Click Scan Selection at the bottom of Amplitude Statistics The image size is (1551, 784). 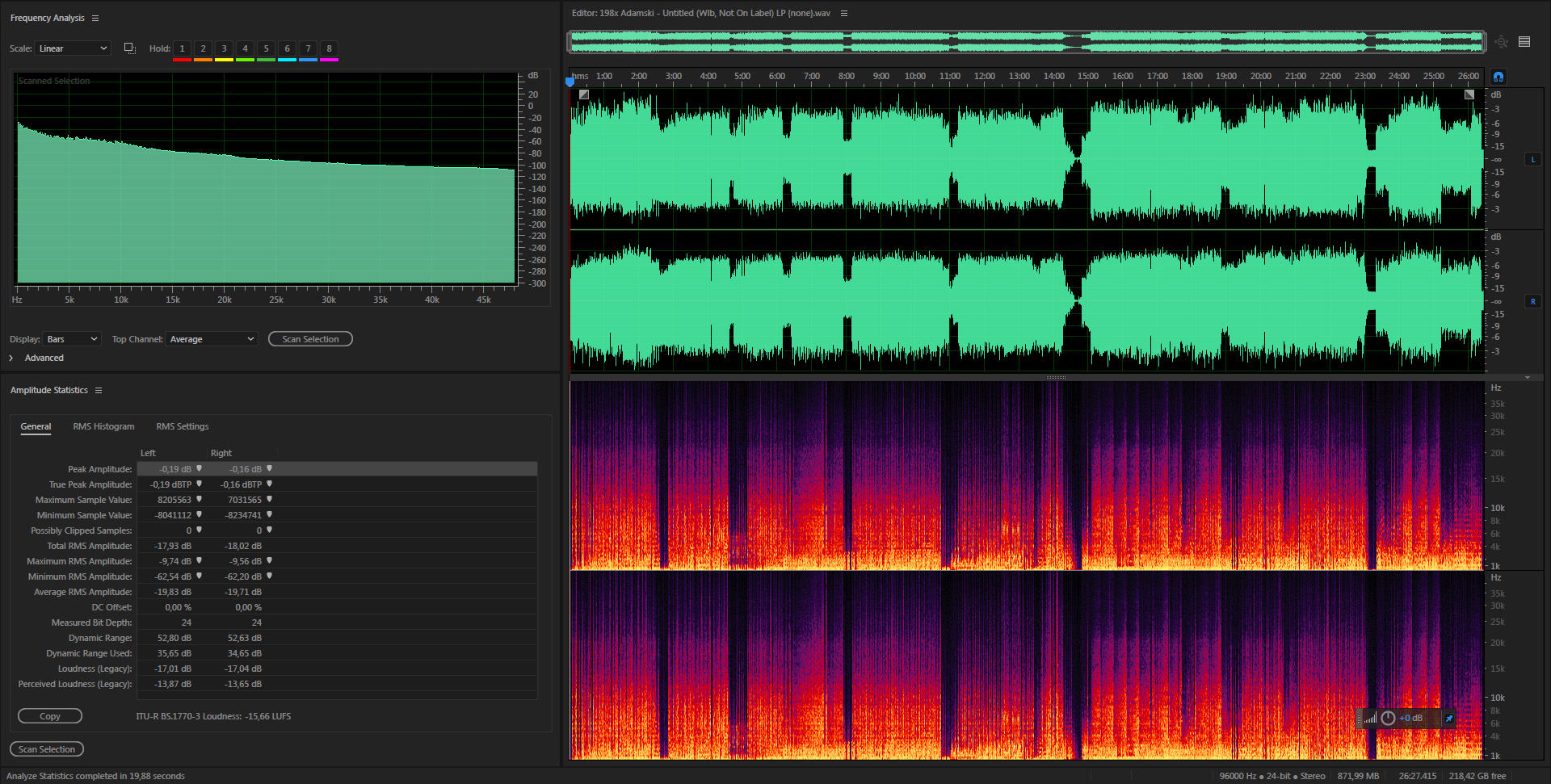[x=47, y=749]
